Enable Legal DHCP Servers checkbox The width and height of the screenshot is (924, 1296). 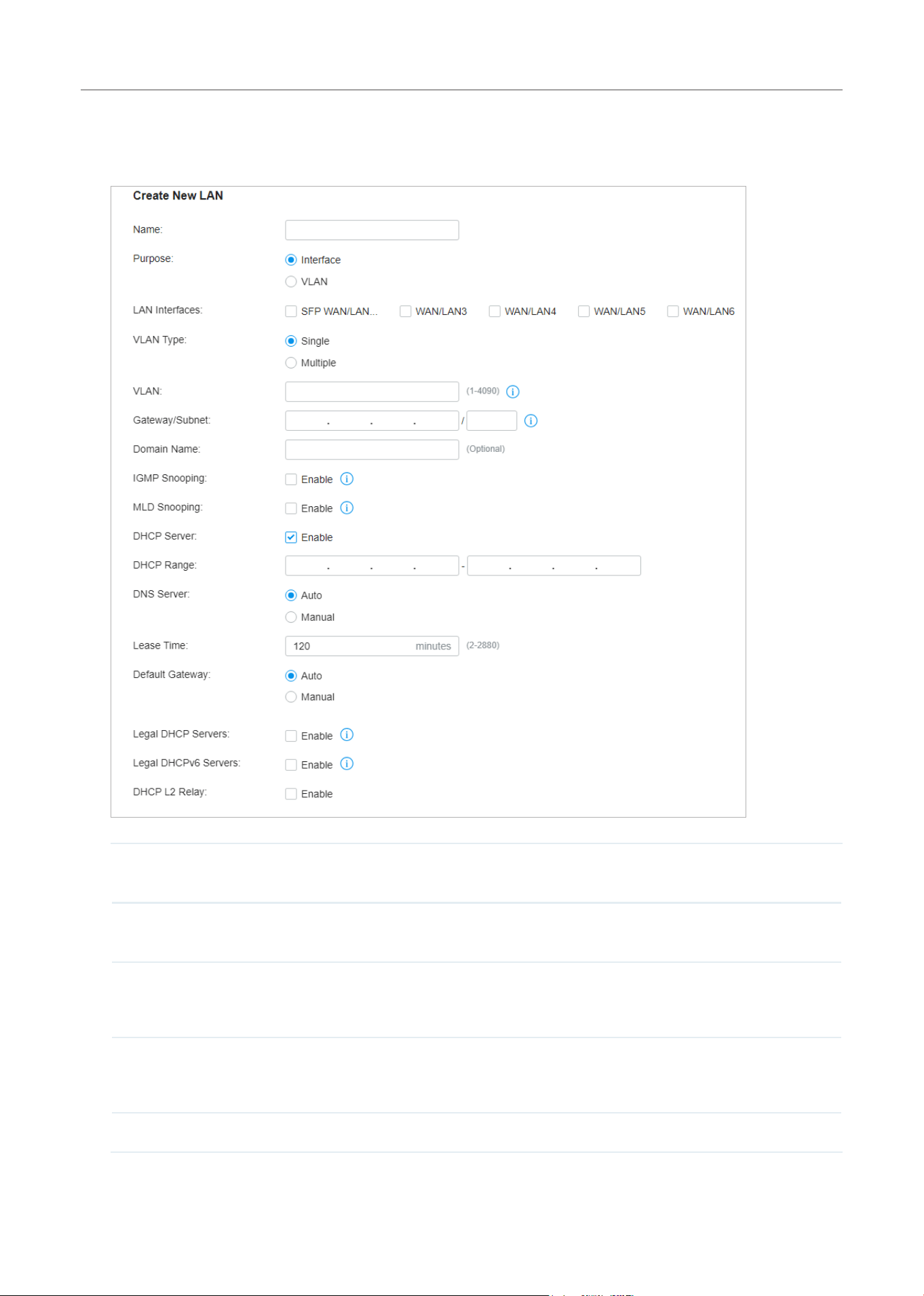click(291, 736)
